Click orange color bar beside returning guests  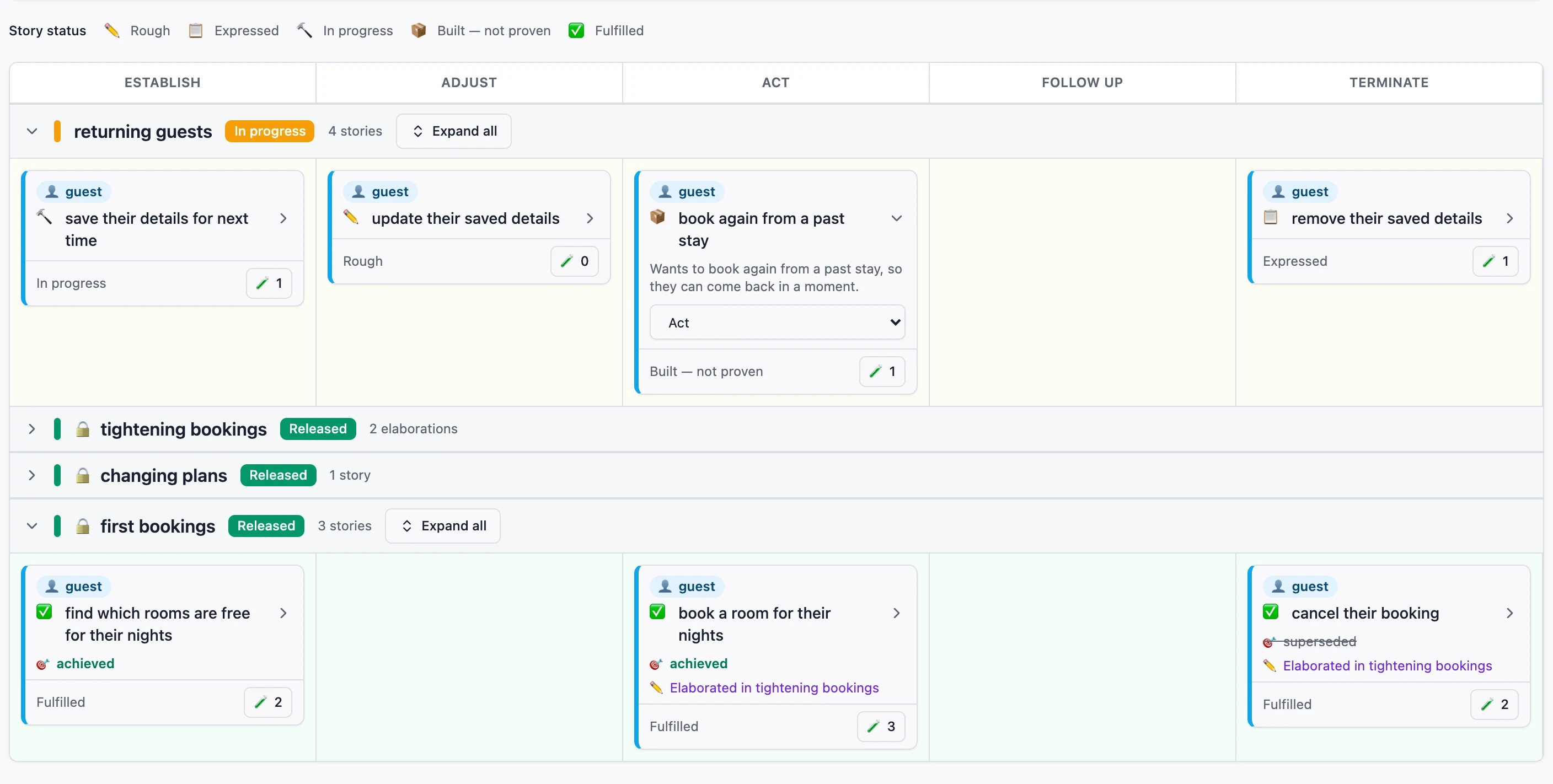(57, 131)
